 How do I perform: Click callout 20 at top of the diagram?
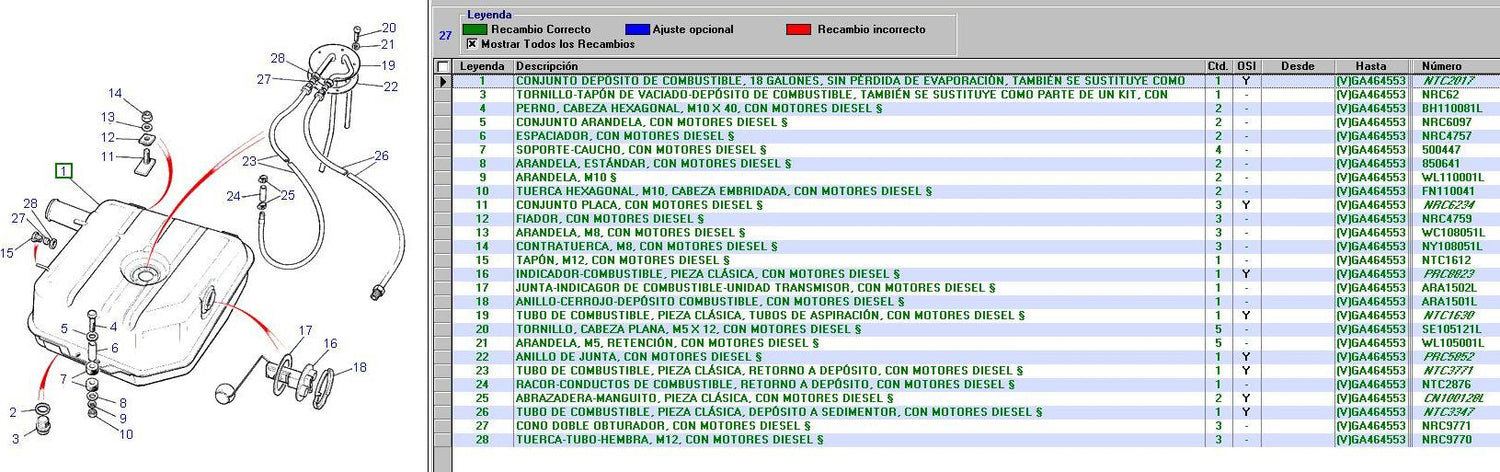pyautogui.click(x=388, y=28)
